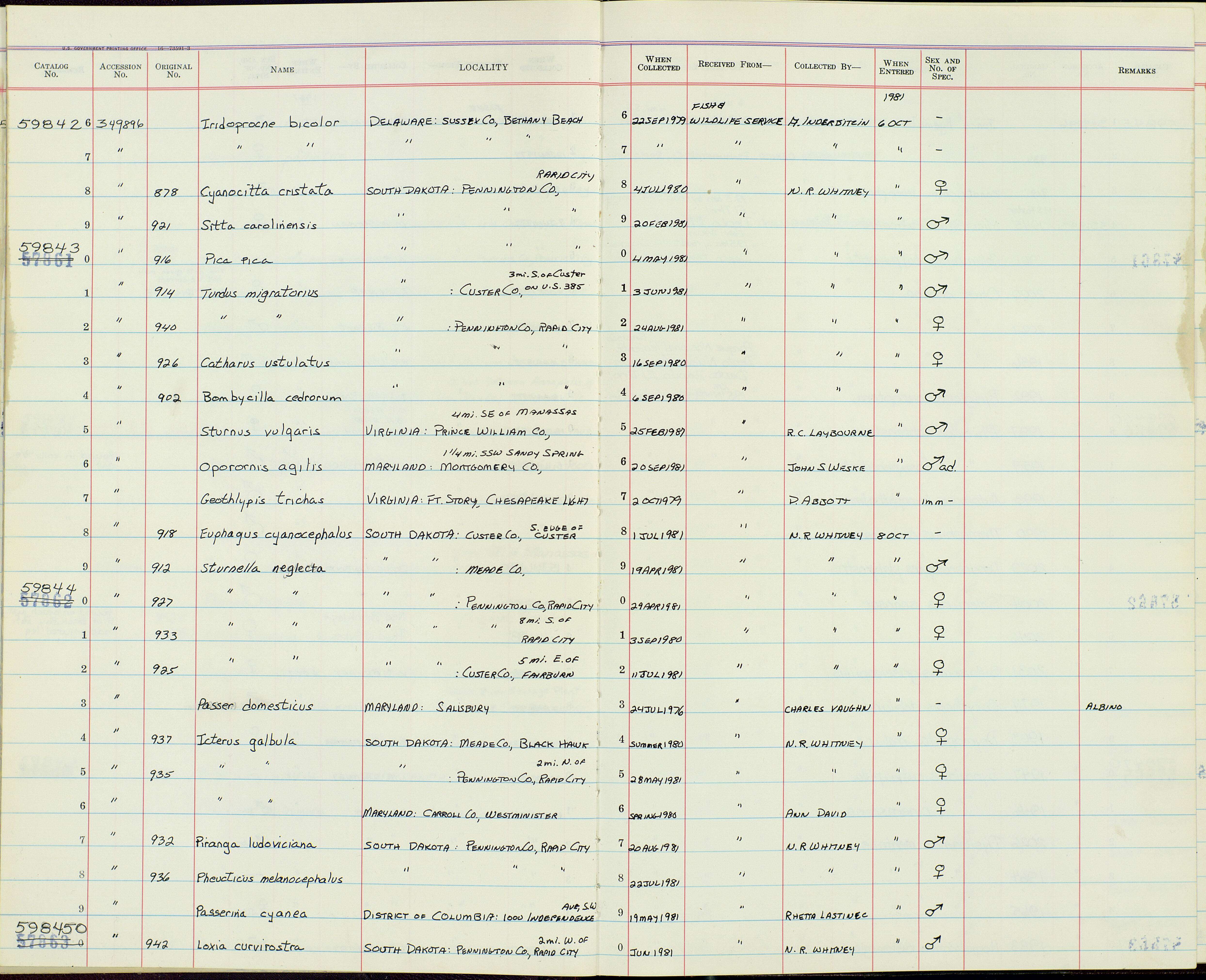1206x980 pixels.
Task: Click the collector 'Charles Vaughn'
Action: point(828,709)
